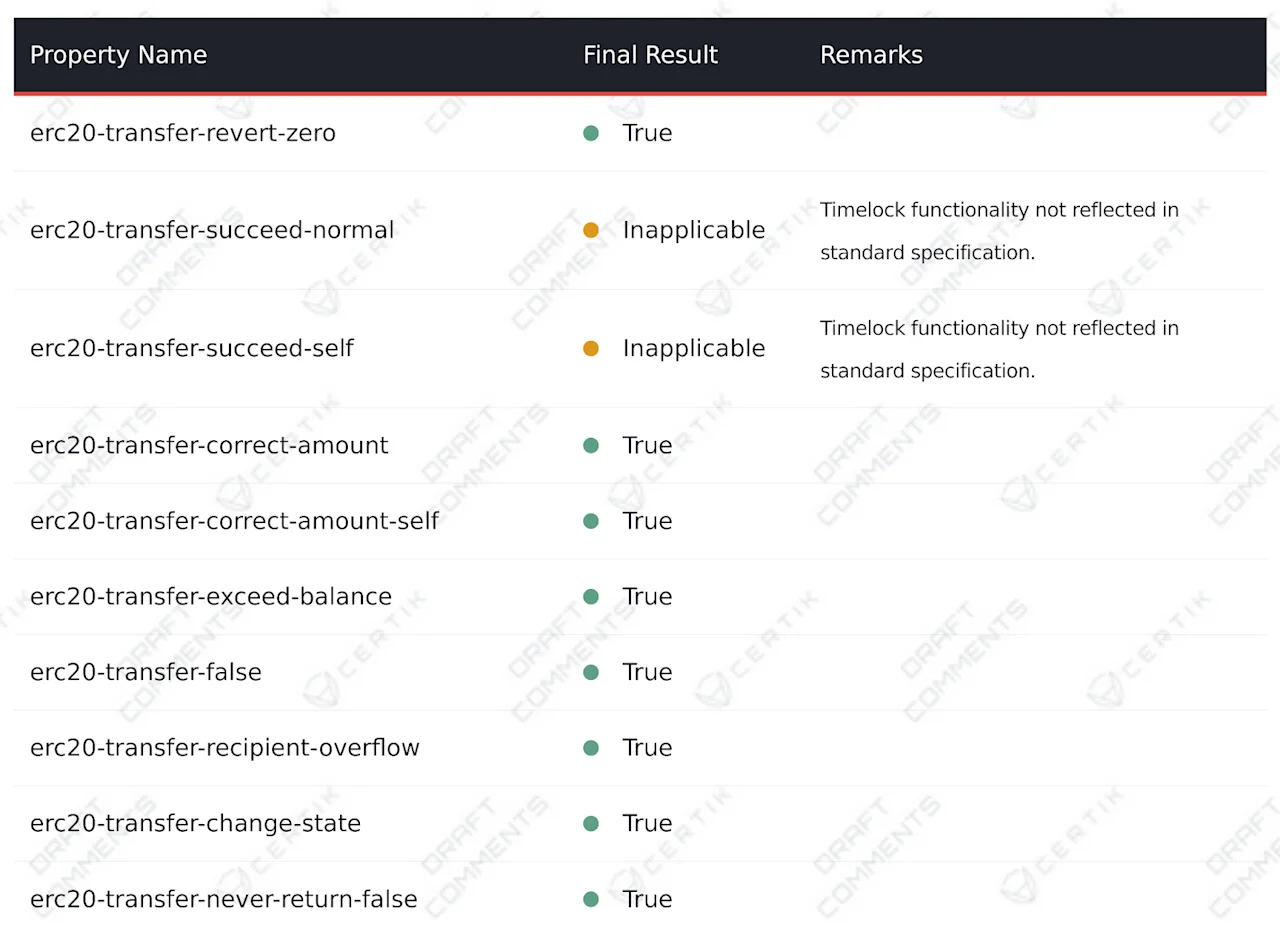Image resolution: width=1280 pixels, height=932 pixels.
Task: Select erc20-transfer-succeed-normal property name
Action: point(212,230)
